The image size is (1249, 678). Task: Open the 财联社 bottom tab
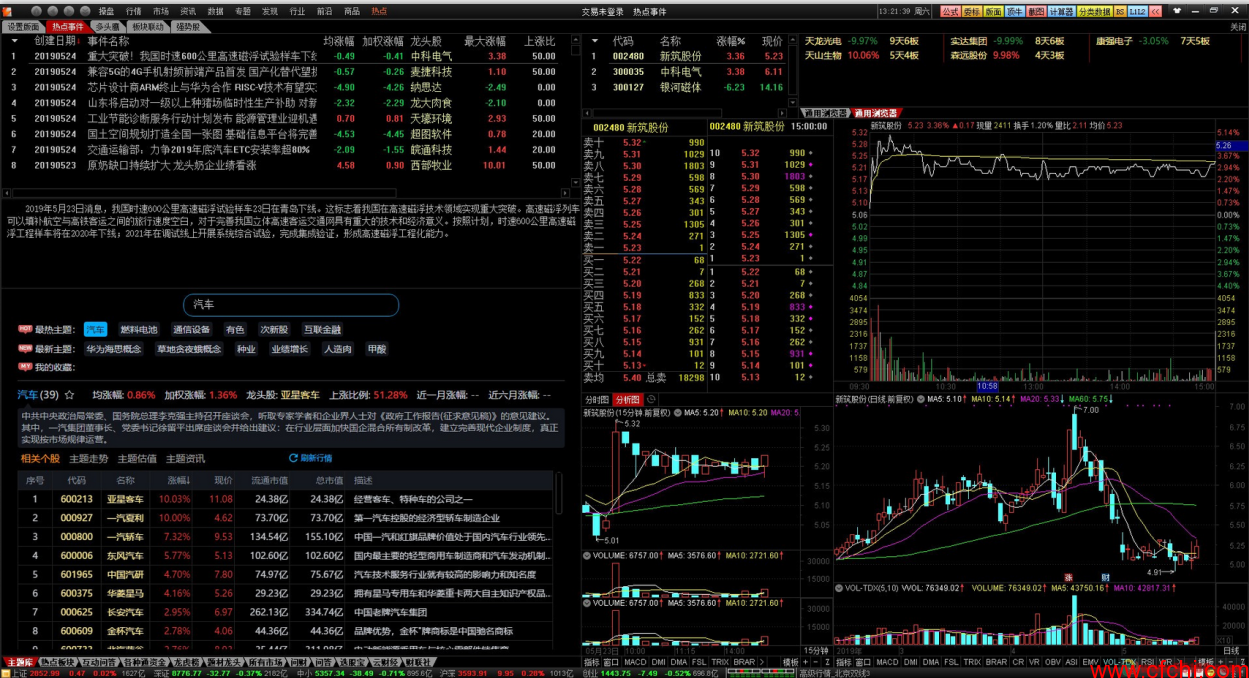point(417,662)
